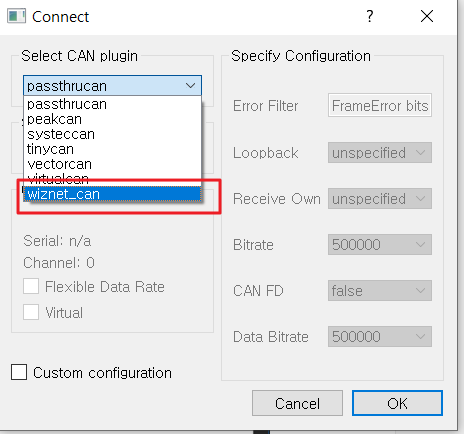Select passthrucan from the plugin list
The height and width of the screenshot is (434, 464).
112,104
